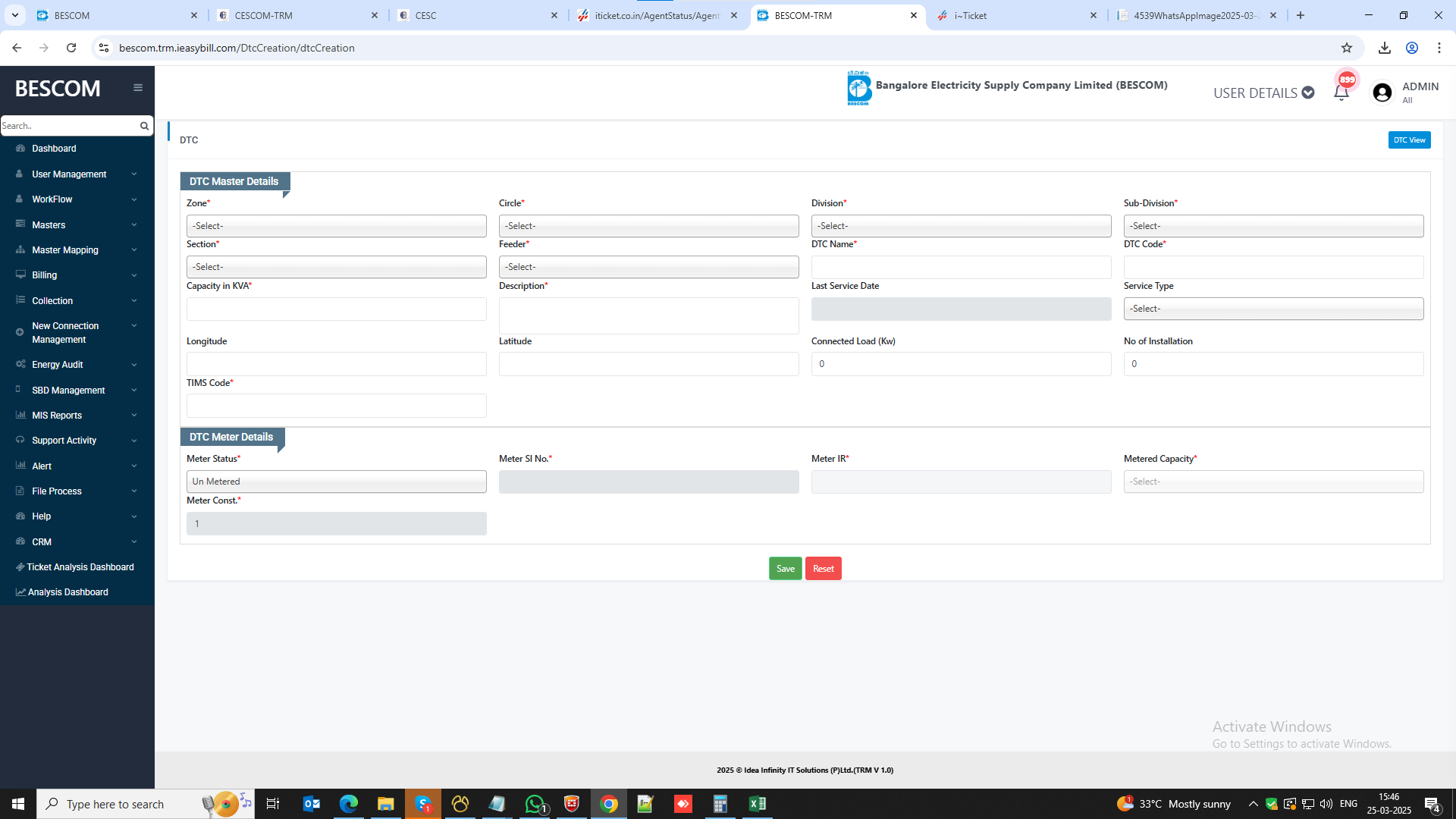The height and width of the screenshot is (819, 1456).
Task: Expand Support Activity sidebar menu
Action: coord(77,441)
